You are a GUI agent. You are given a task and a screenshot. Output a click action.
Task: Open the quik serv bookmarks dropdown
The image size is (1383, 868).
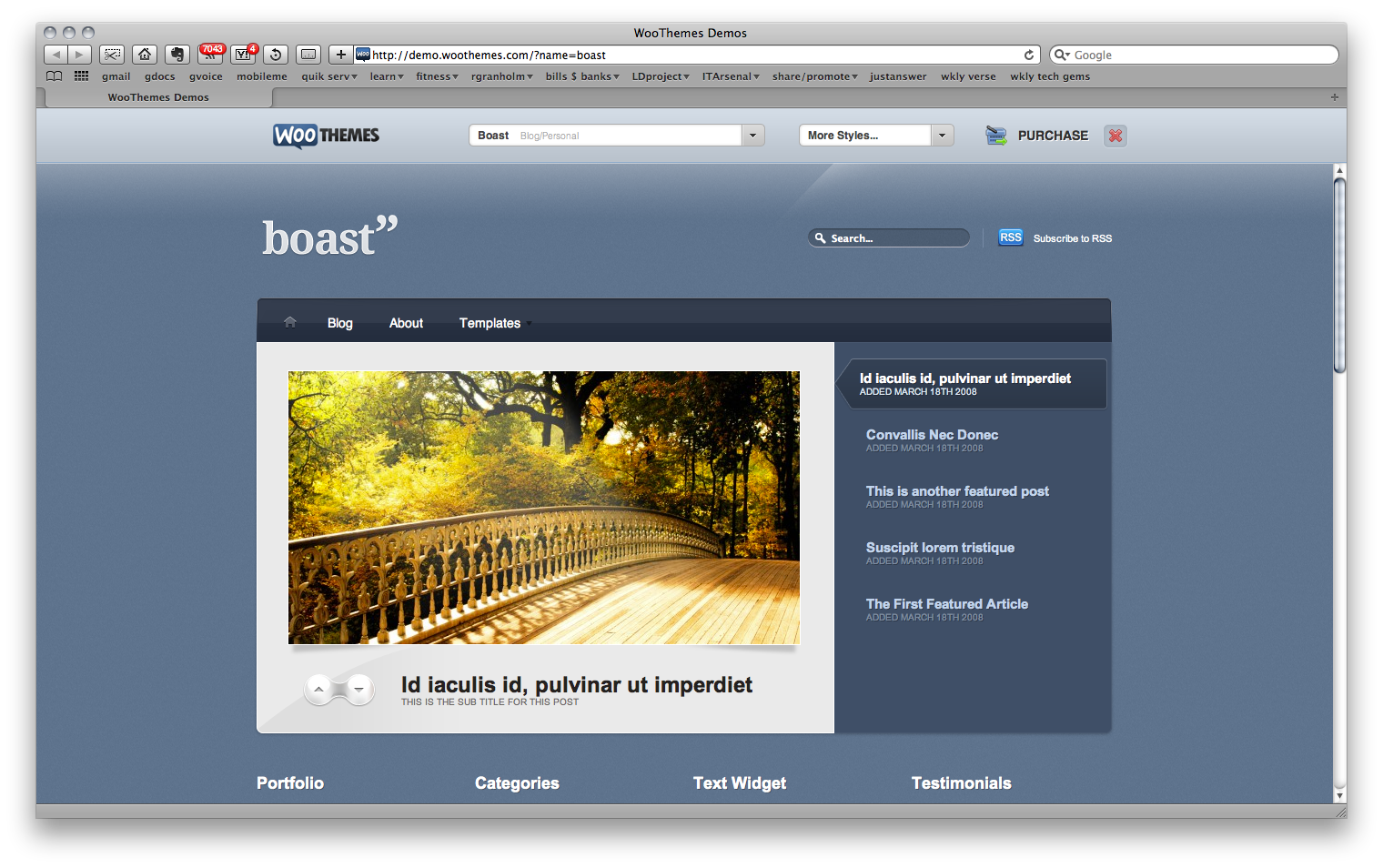point(328,76)
